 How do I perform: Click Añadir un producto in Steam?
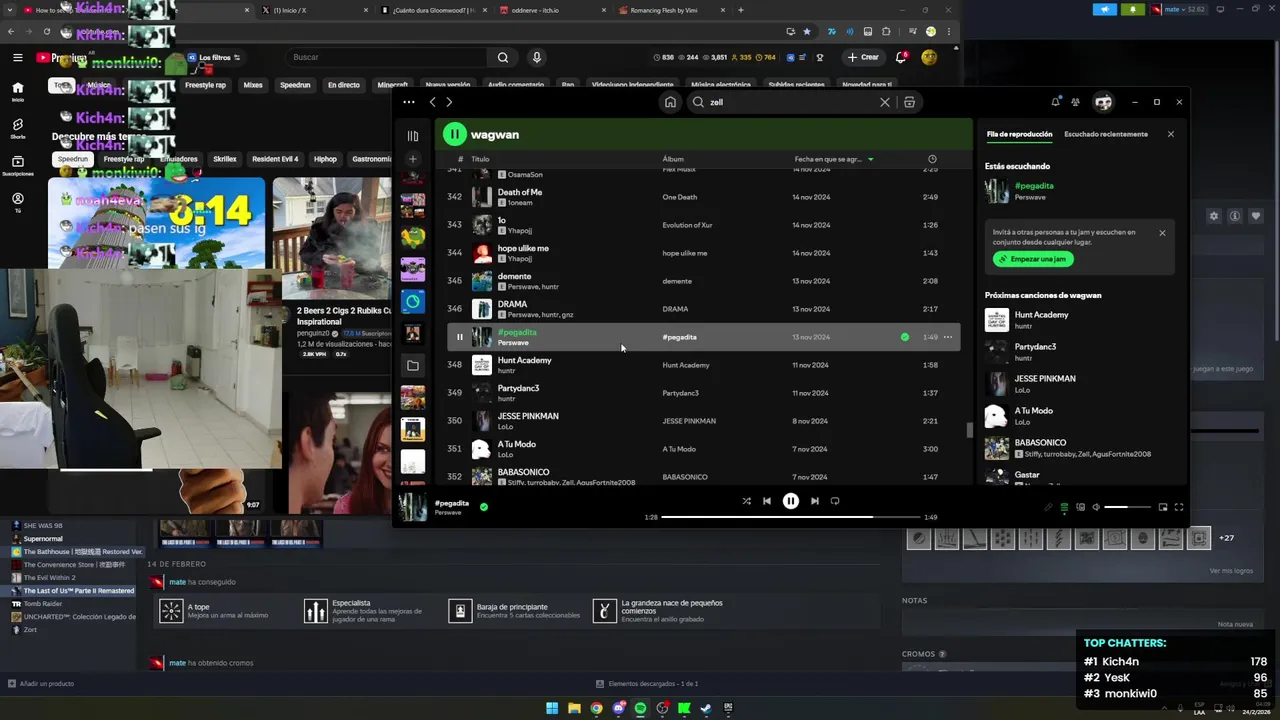point(41,683)
